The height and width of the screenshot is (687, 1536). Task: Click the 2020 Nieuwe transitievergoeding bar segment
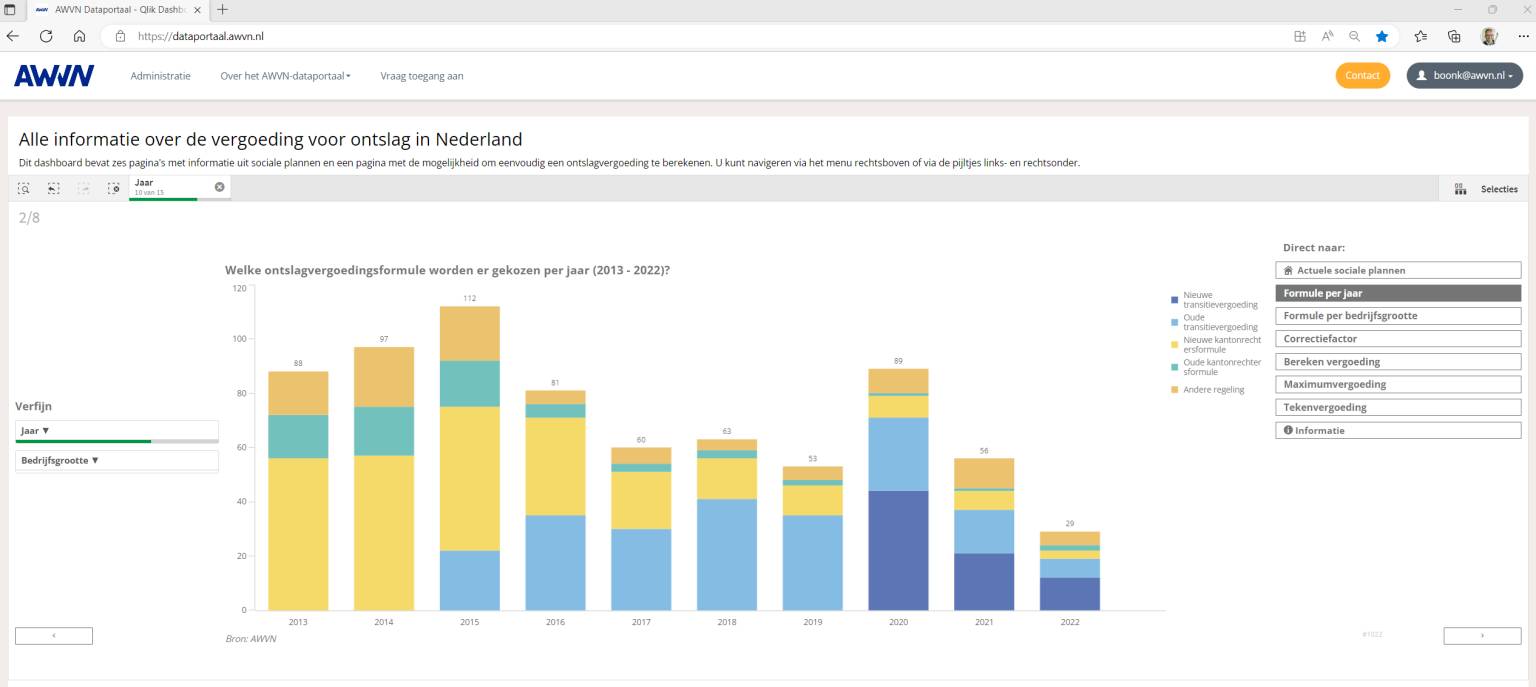click(x=898, y=550)
